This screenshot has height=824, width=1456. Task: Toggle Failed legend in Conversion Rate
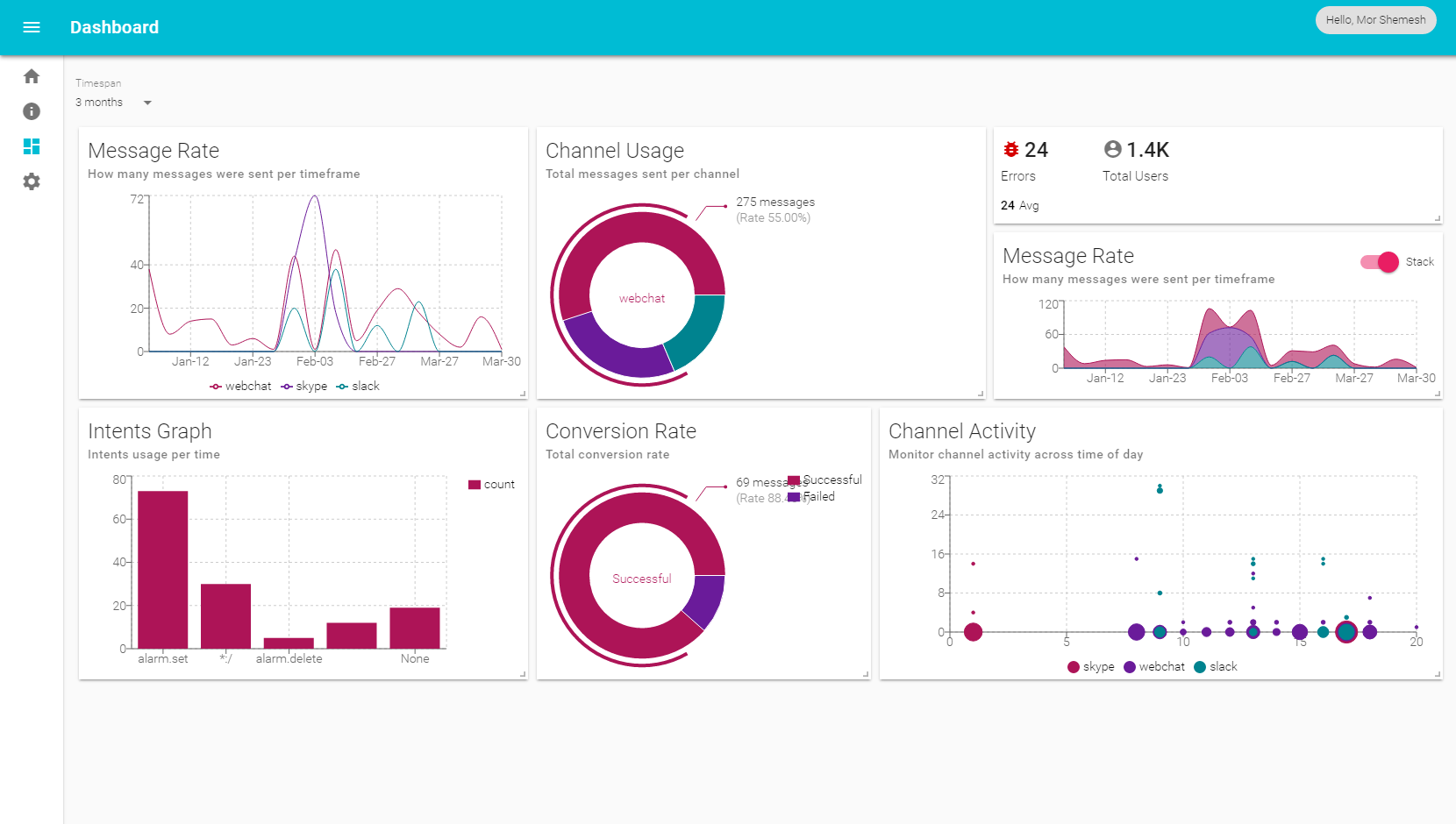(811, 497)
